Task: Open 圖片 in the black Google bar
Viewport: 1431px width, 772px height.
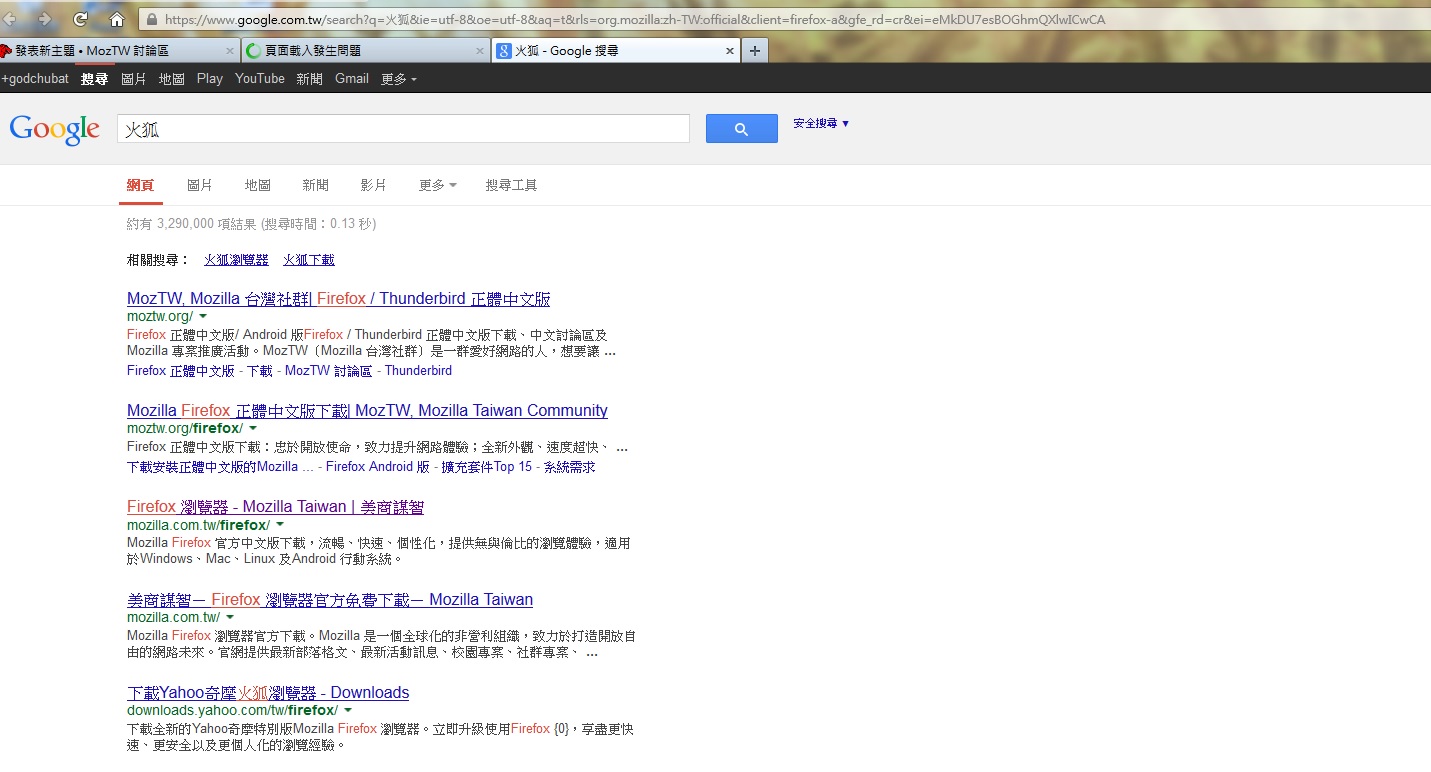Action: point(133,79)
